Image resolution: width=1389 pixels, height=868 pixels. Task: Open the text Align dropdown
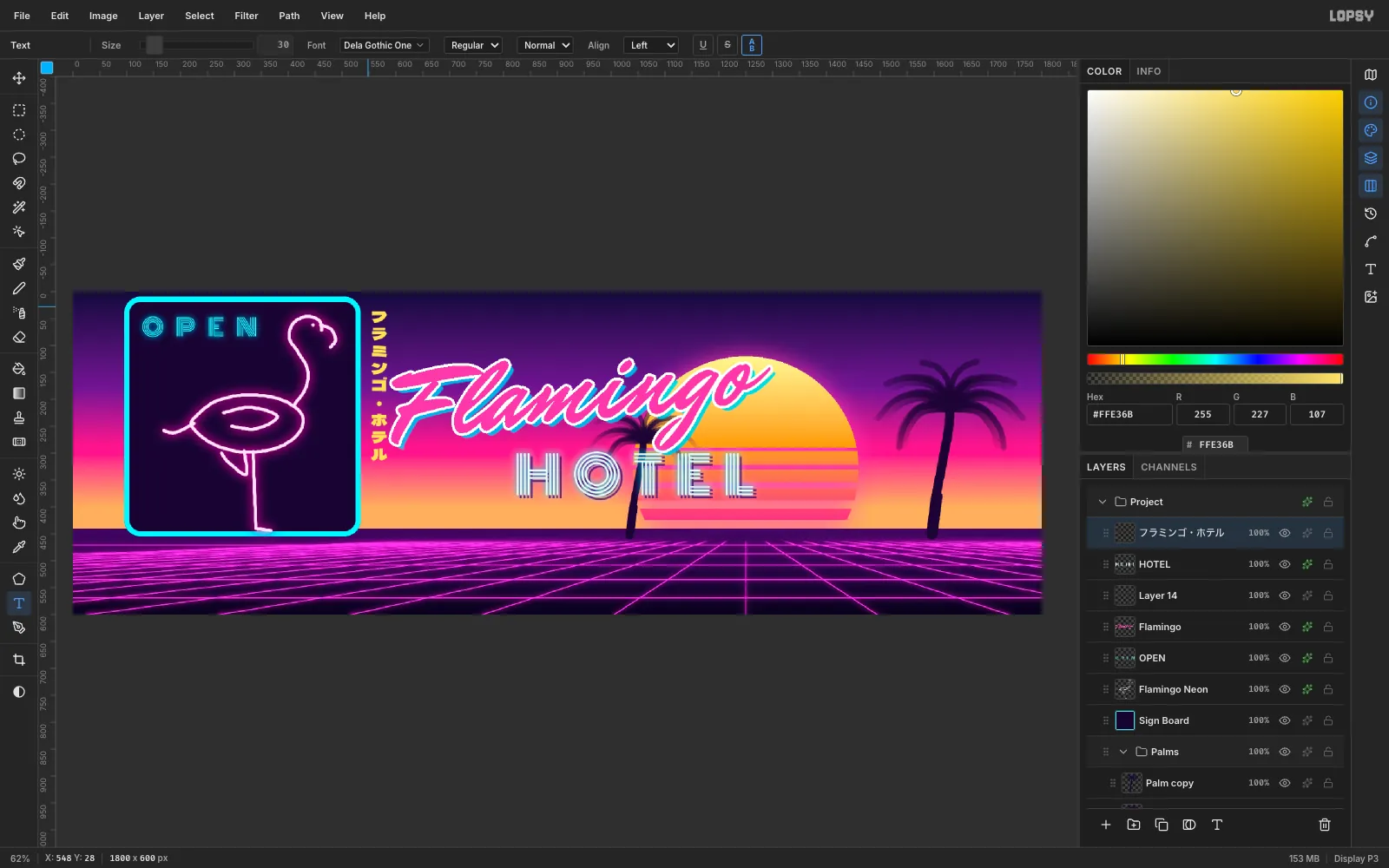[651, 45]
